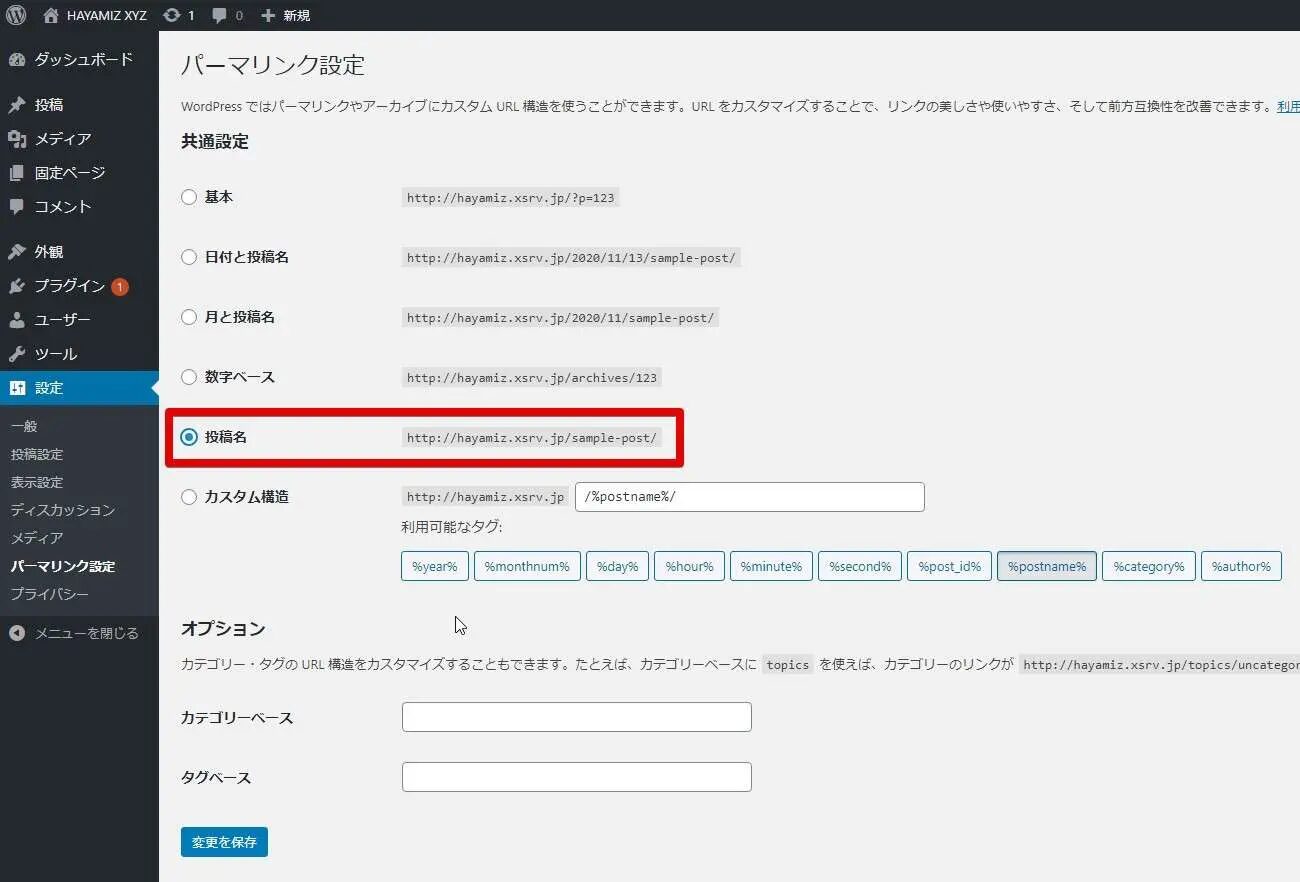Click the カテゴリーベース text field
This screenshot has width=1300, height=882.
point(576,717)
